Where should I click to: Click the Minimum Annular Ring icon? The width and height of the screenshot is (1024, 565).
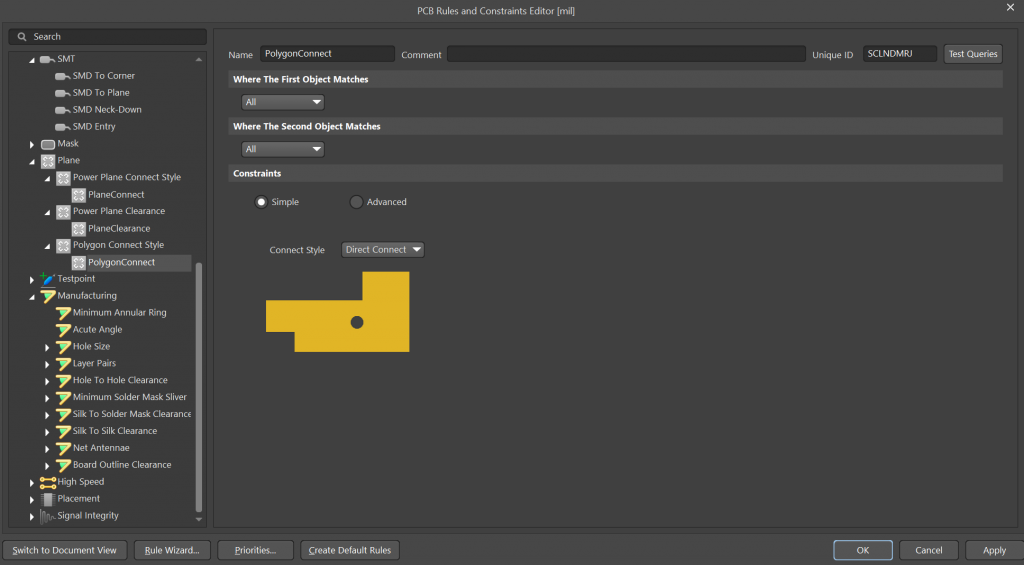pos(63,313)
